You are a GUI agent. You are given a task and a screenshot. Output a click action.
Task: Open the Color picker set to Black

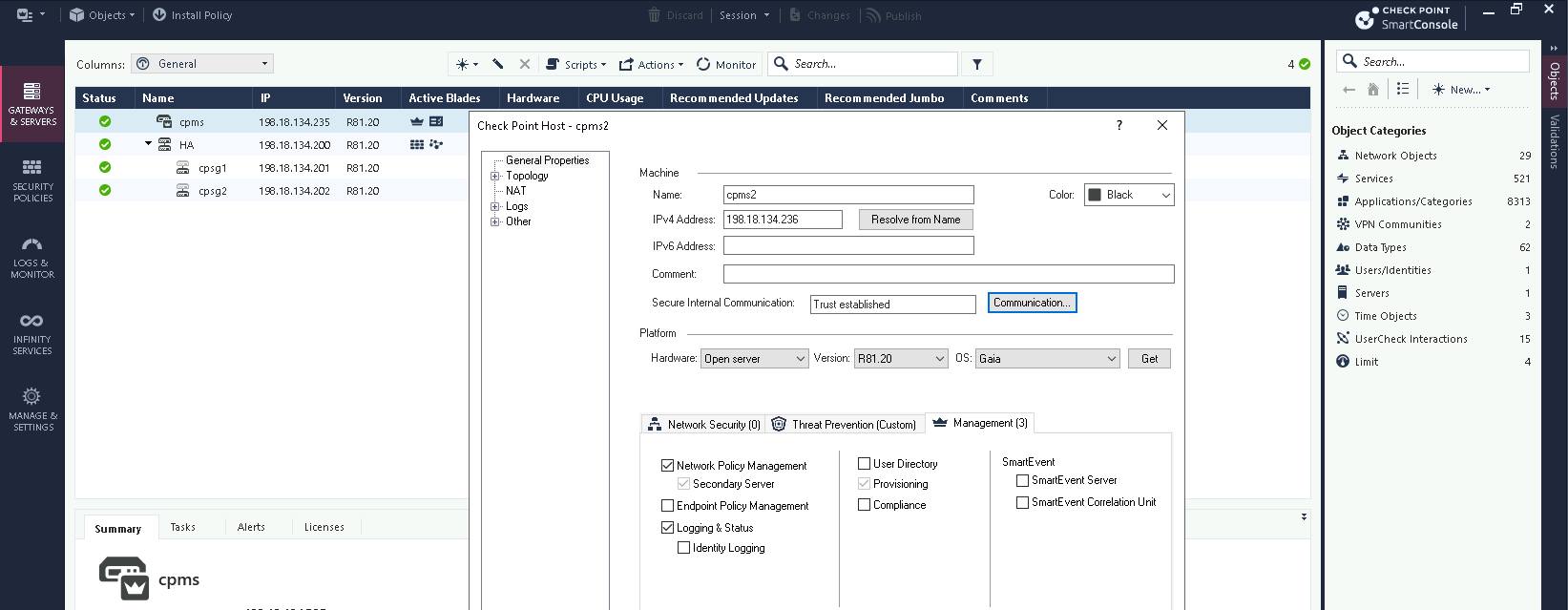click(x=1128, y=195)
